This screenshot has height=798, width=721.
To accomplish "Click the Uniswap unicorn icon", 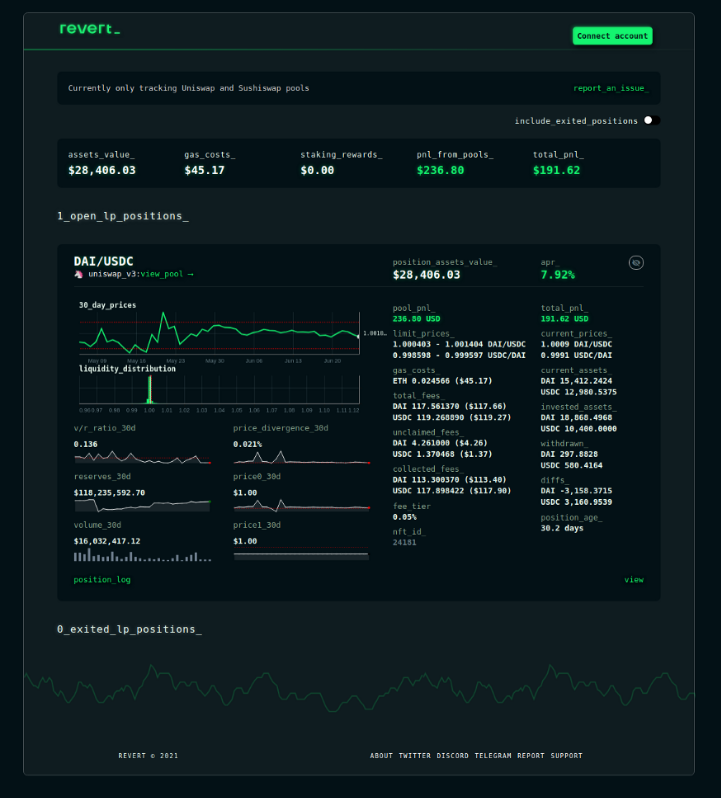I will pos(79,274).
